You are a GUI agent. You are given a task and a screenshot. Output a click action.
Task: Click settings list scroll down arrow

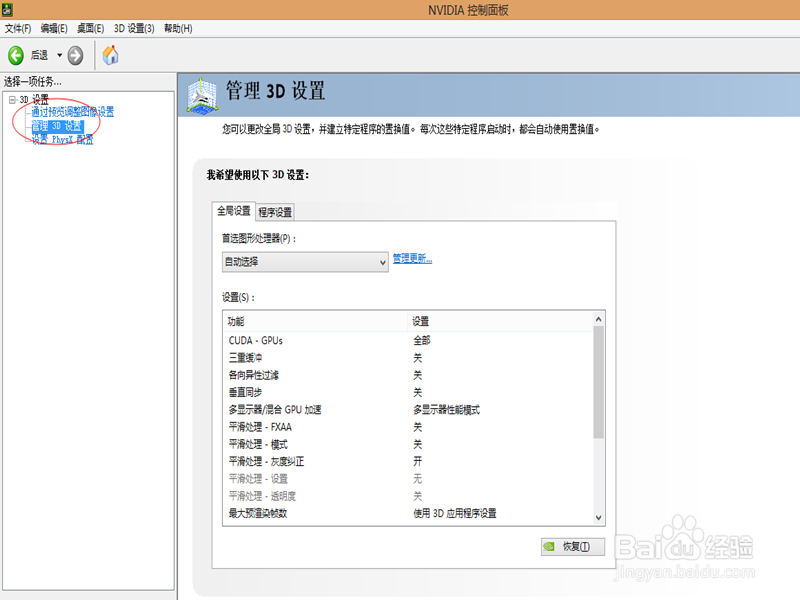(x=598, y=518)
